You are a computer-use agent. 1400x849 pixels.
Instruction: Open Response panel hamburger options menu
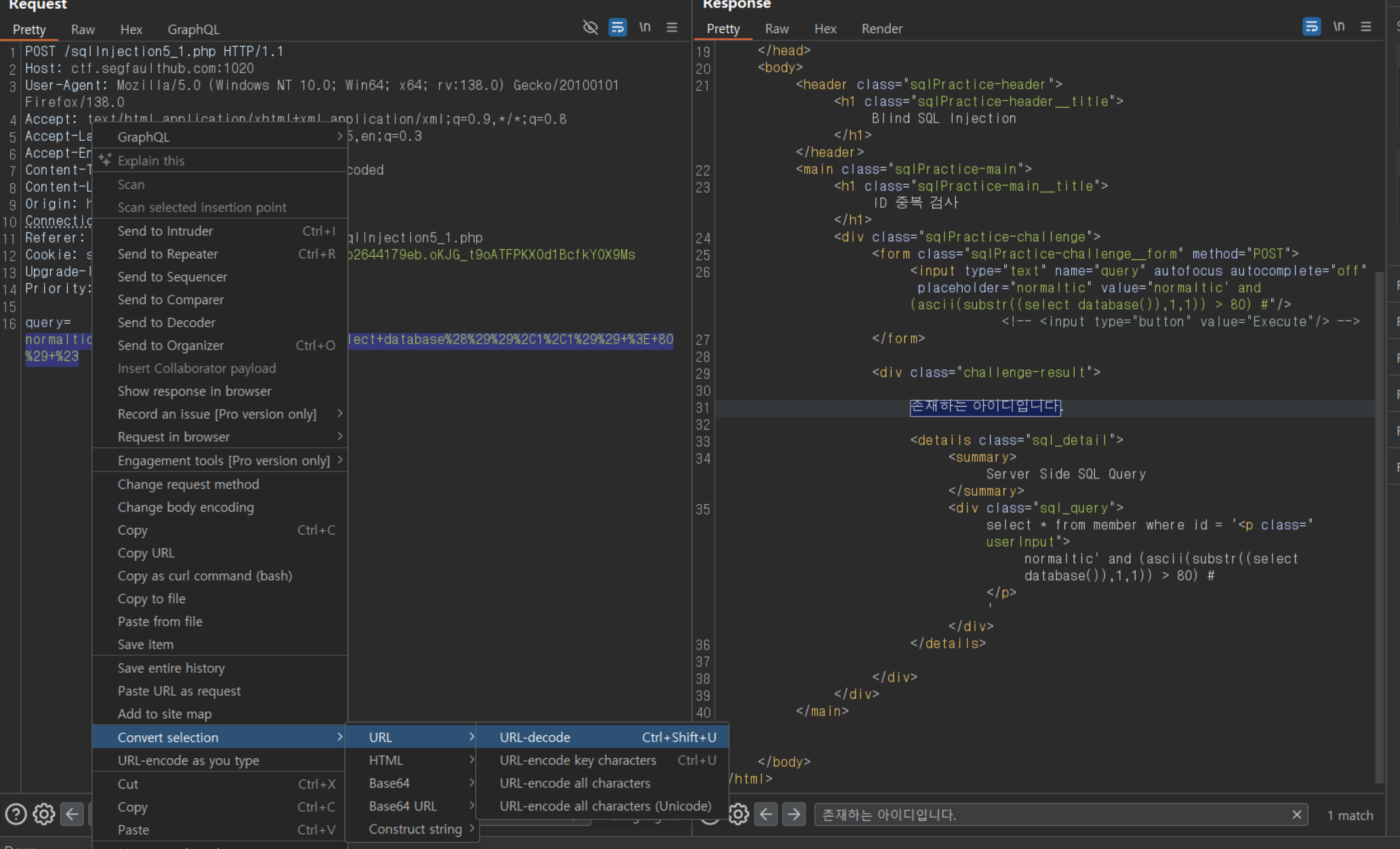point(1366,26)
